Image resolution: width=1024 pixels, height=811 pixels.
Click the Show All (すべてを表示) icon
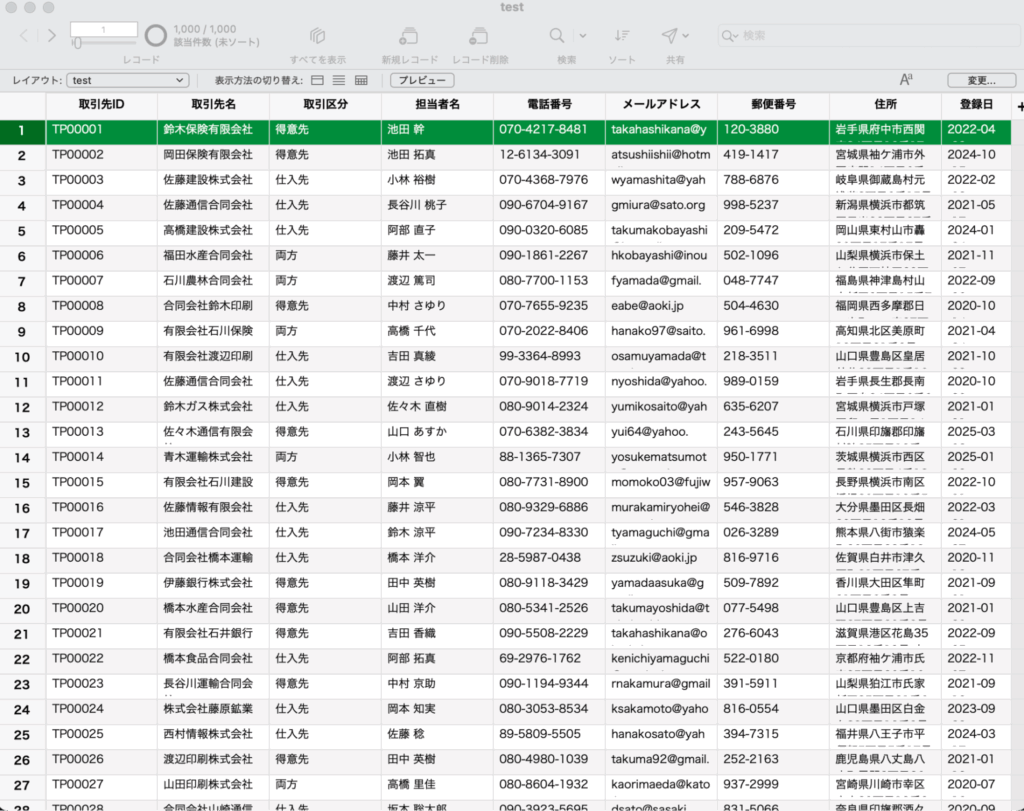pos(317,36)
